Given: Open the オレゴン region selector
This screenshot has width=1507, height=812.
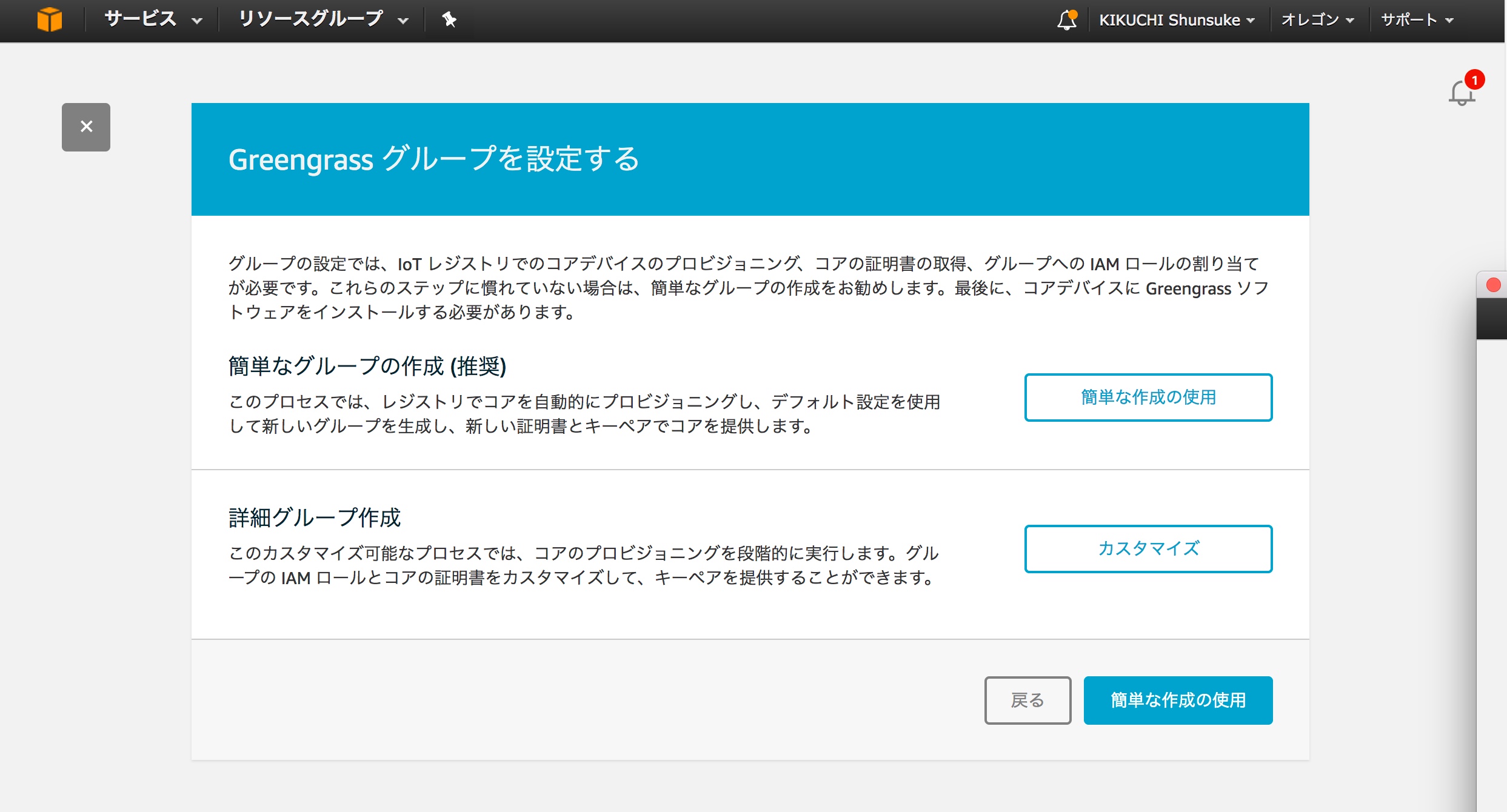Looking at the screenshot, I should pyautogui.click(x=1317, y=20).
